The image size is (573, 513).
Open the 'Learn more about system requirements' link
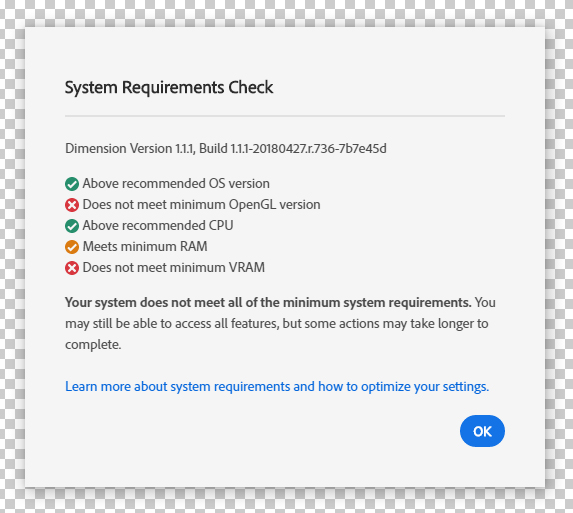point(277,387)
